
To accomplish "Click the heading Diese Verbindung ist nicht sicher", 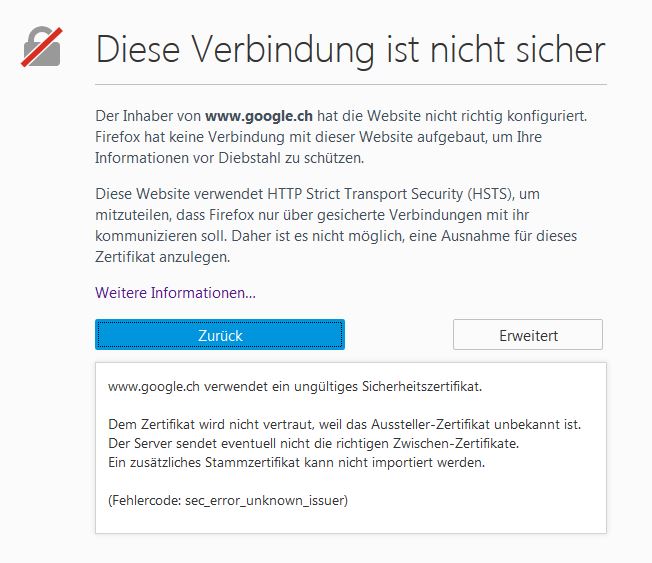I will point(350,48).
